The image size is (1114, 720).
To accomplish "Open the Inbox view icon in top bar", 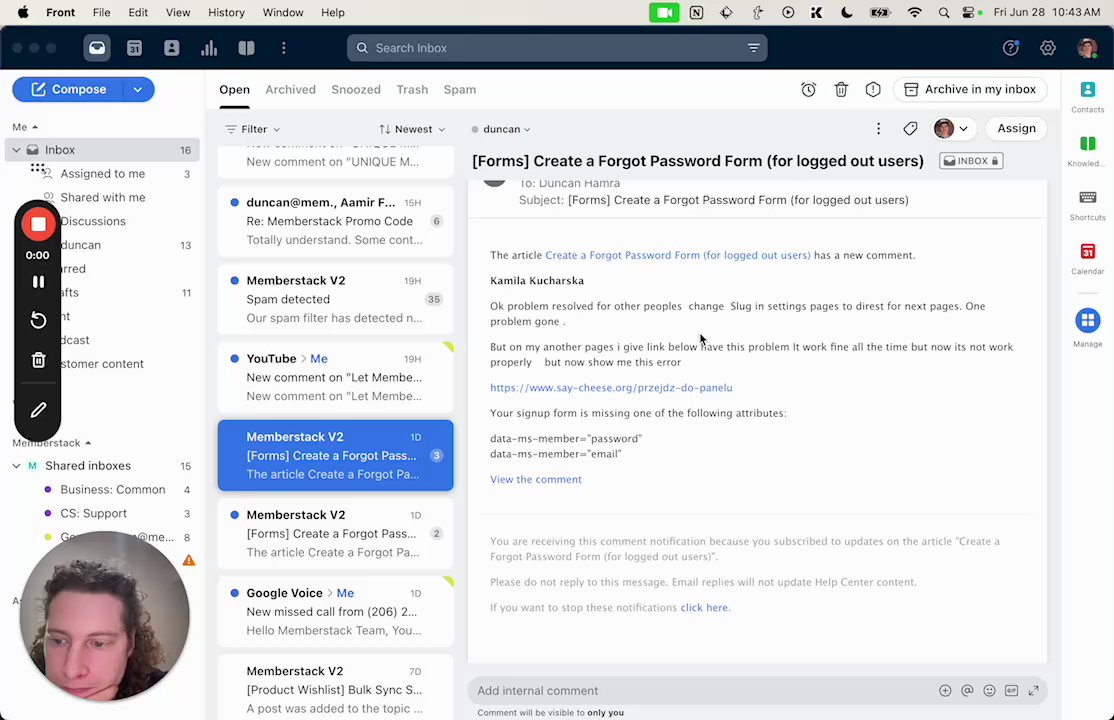I will [97, 48].
